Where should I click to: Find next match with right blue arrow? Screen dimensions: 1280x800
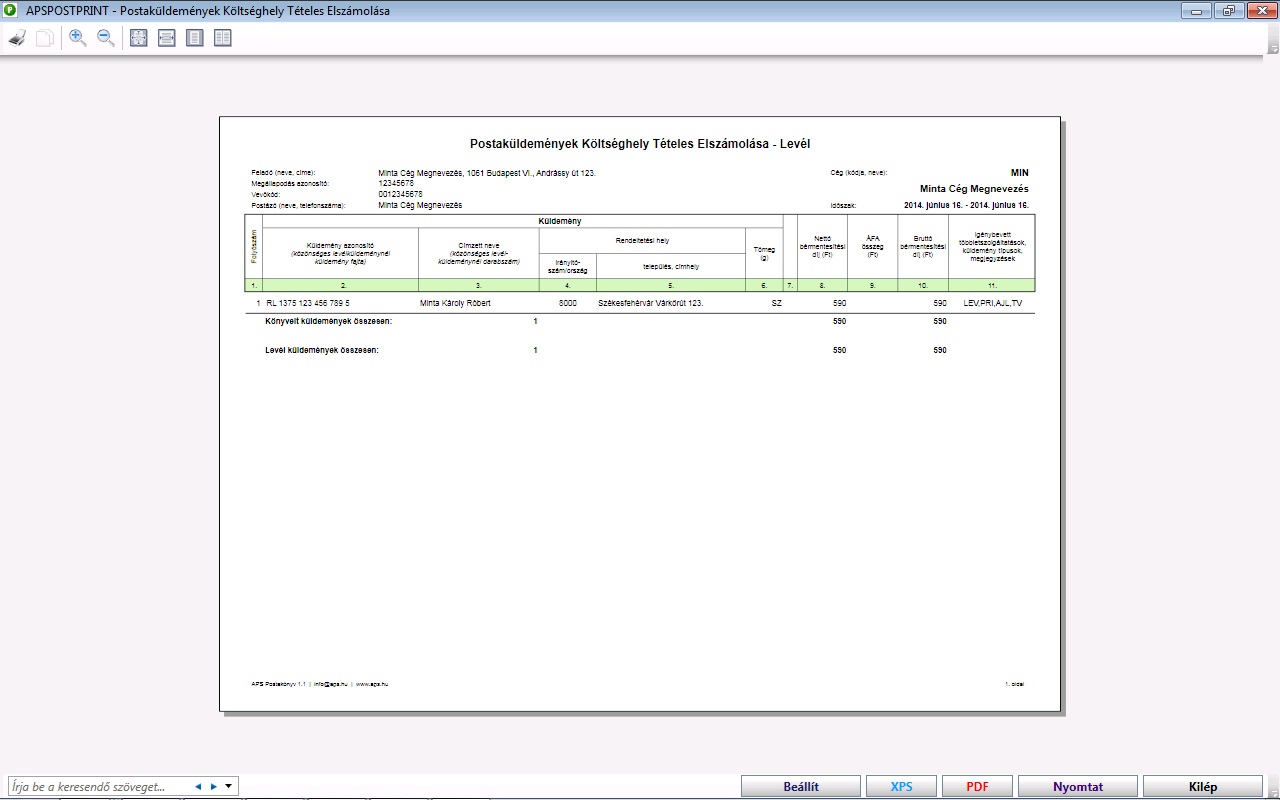(x=213, y=787)
